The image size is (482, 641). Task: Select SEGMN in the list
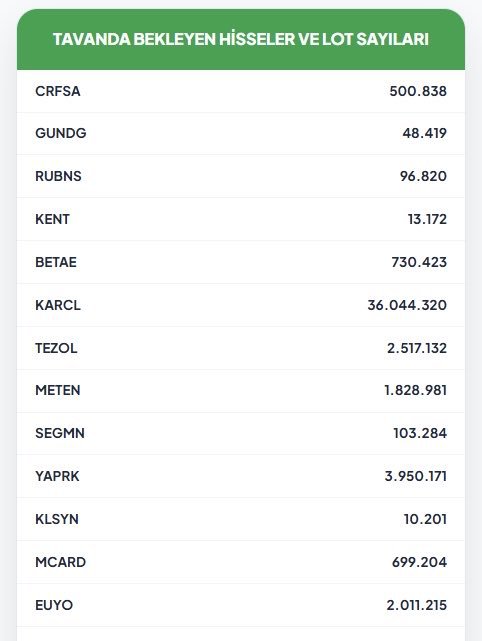[60, 433]
